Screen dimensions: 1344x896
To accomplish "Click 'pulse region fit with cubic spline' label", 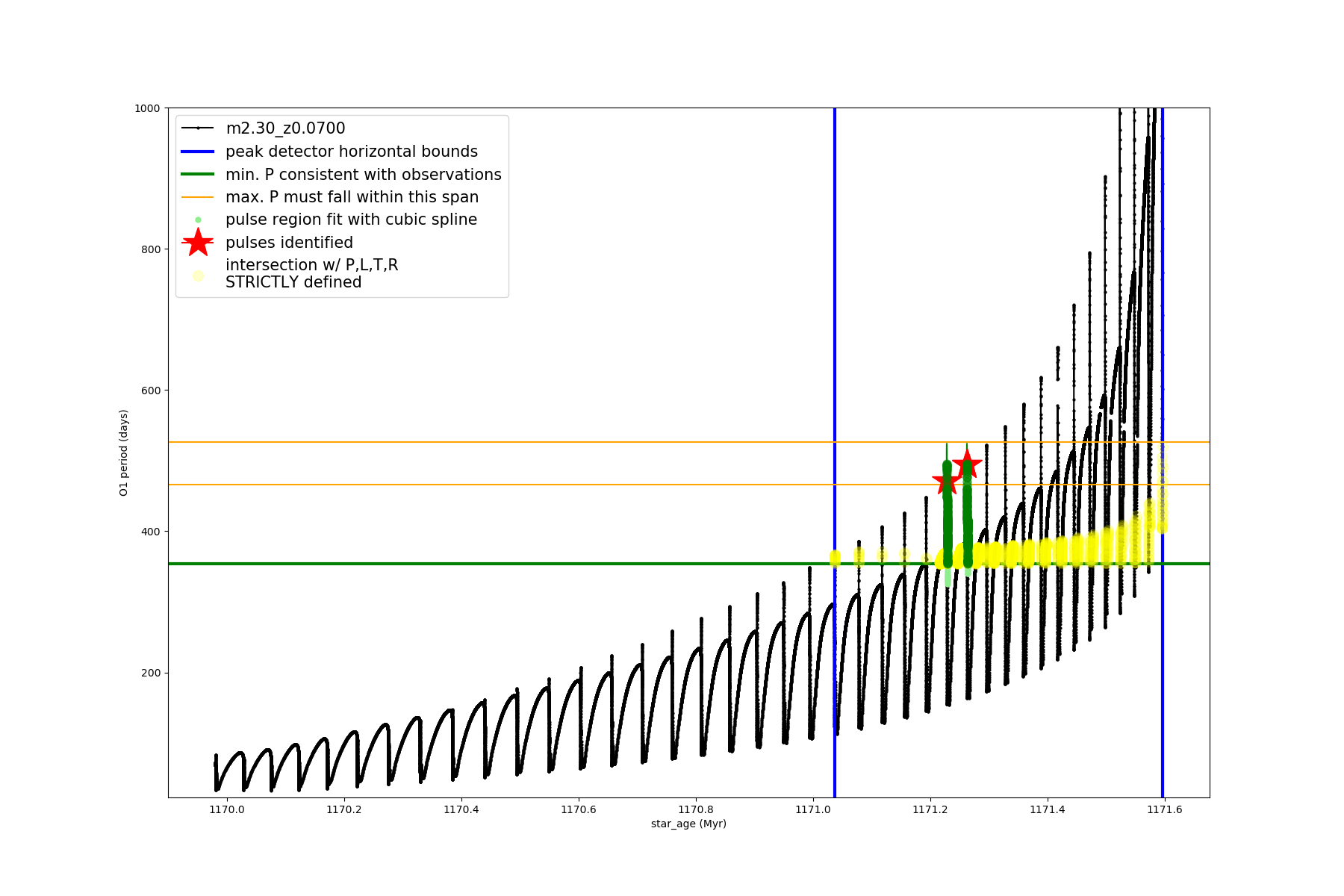I will click(351, 220).
